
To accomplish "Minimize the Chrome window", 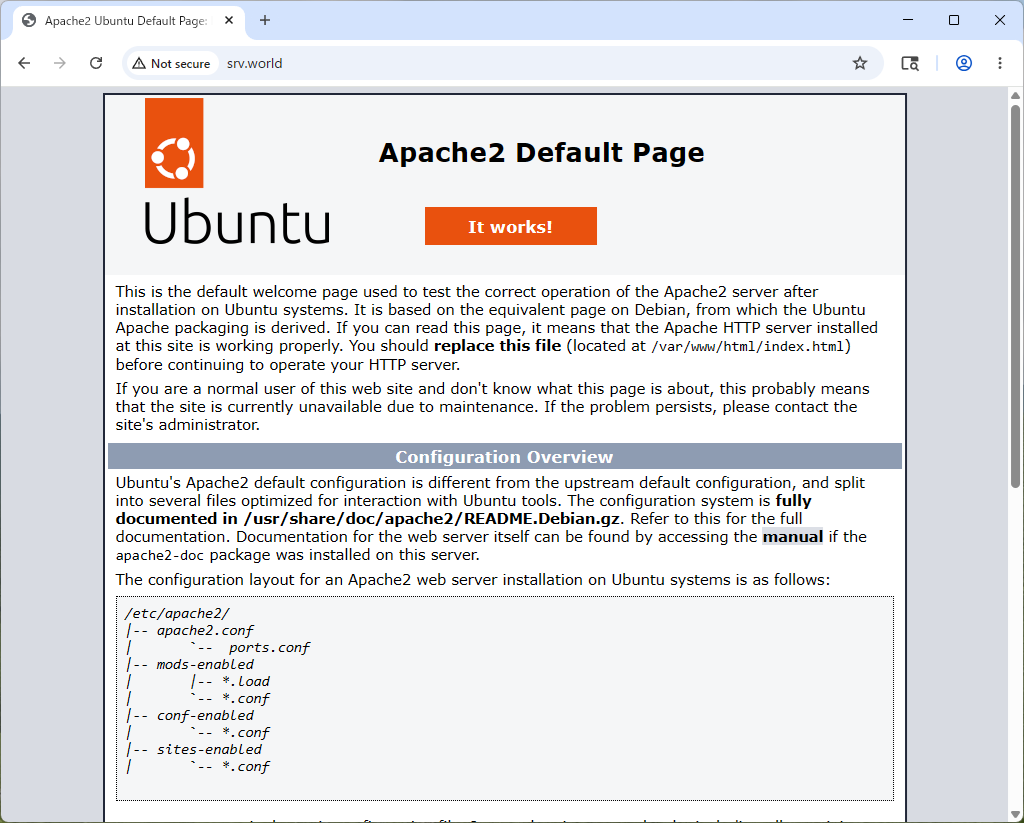I will coord(908,20).
